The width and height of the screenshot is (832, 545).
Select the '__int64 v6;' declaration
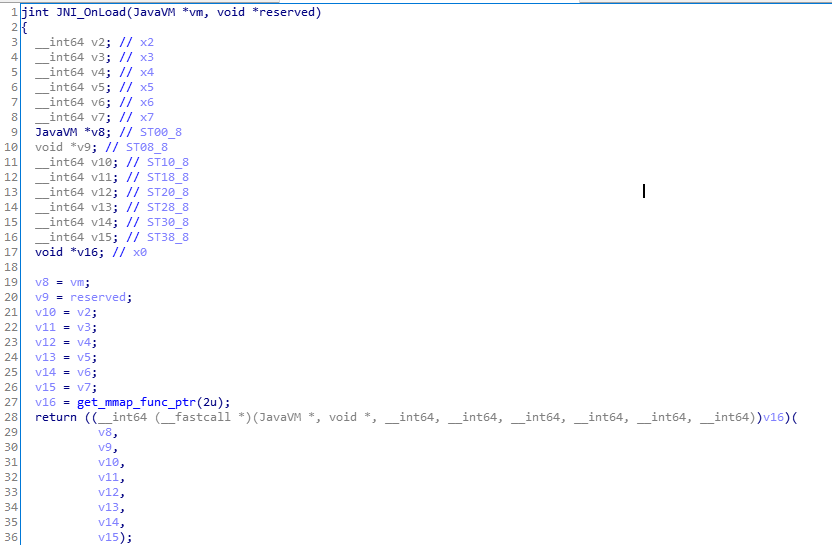coord(73,102)
